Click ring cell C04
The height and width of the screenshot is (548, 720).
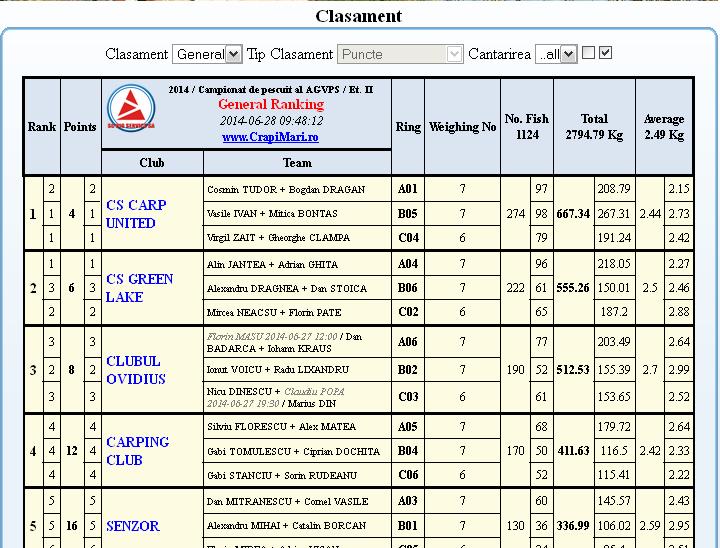point(408,237)
